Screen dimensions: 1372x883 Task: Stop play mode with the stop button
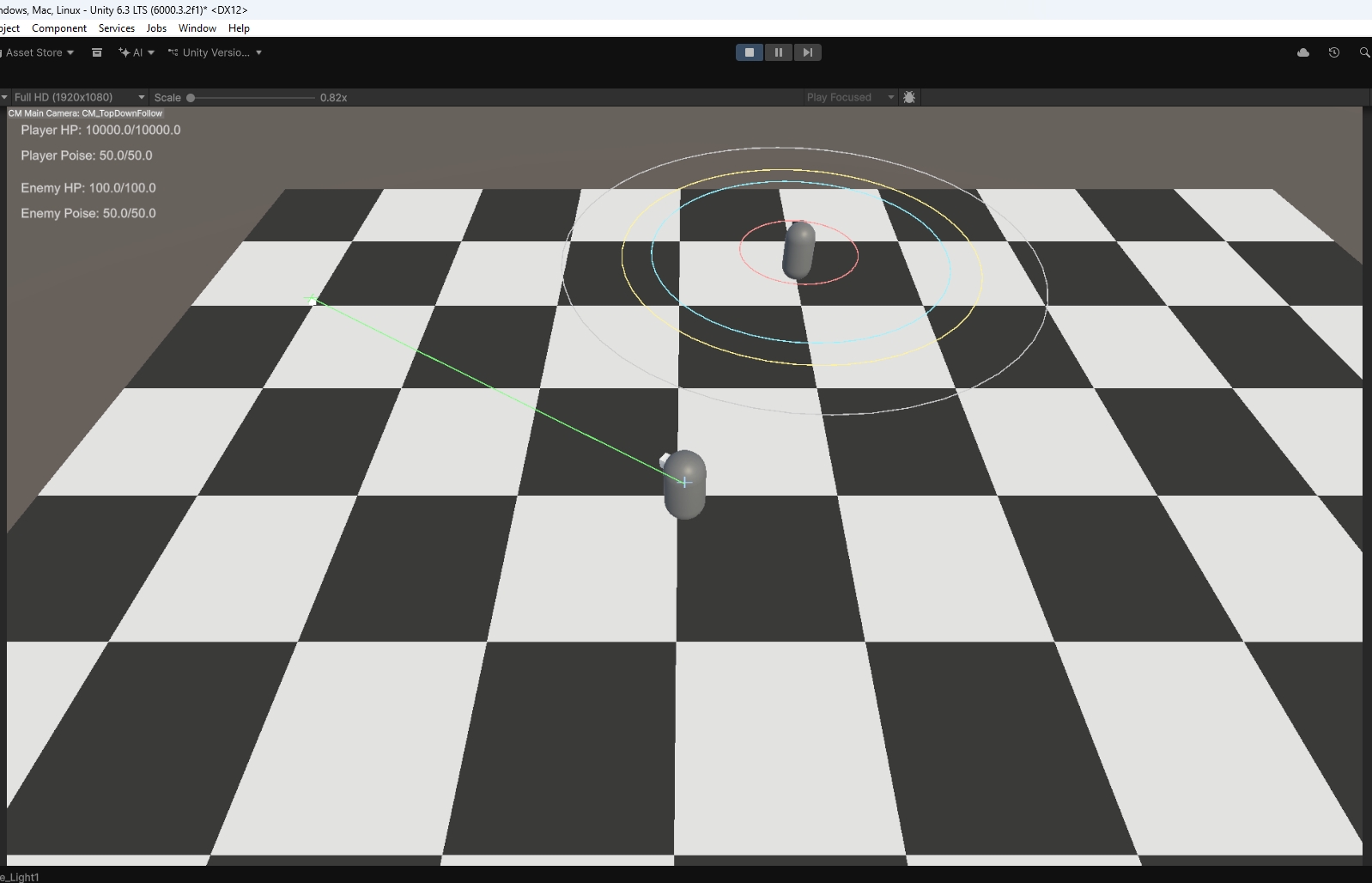pyautogui.click(x=749, y=52)
